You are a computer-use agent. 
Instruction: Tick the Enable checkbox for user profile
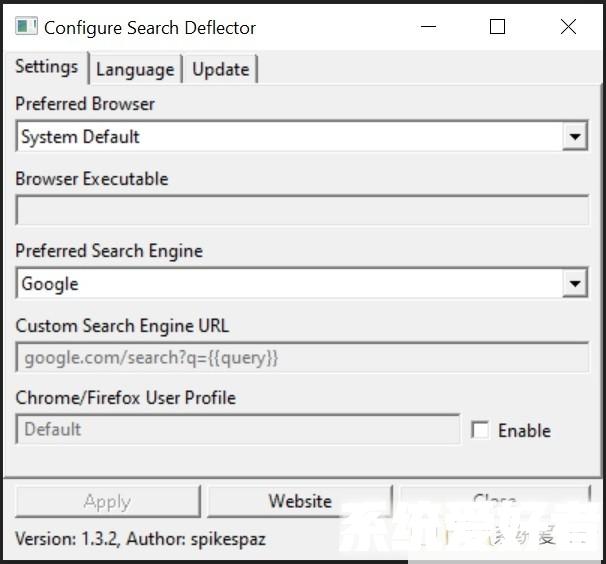pos(480,430)
